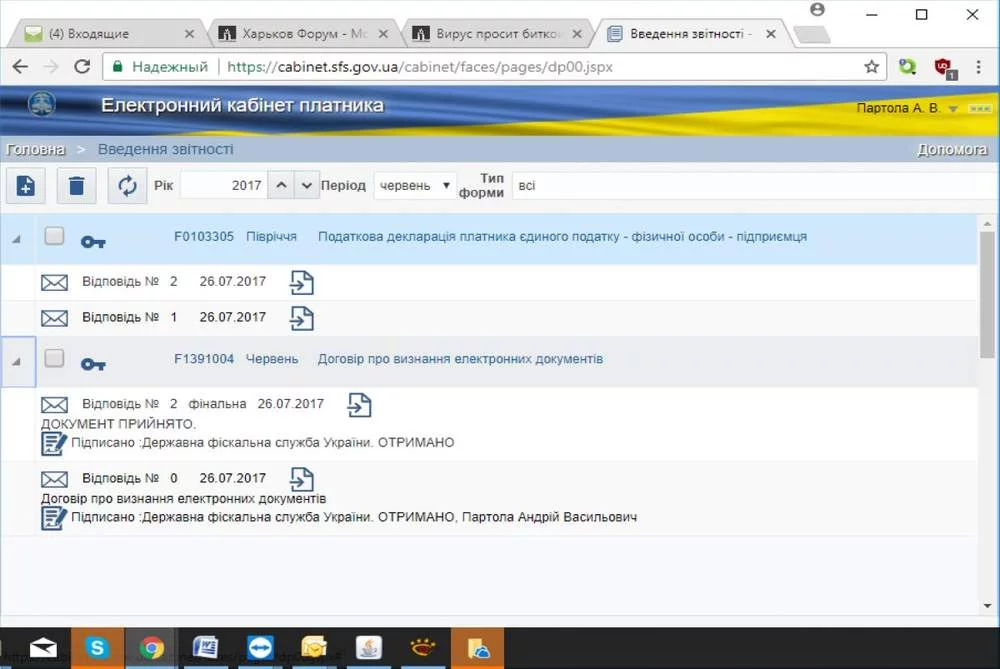
Task: Click the green extension icon in toolbar
Action: (907, 66)
